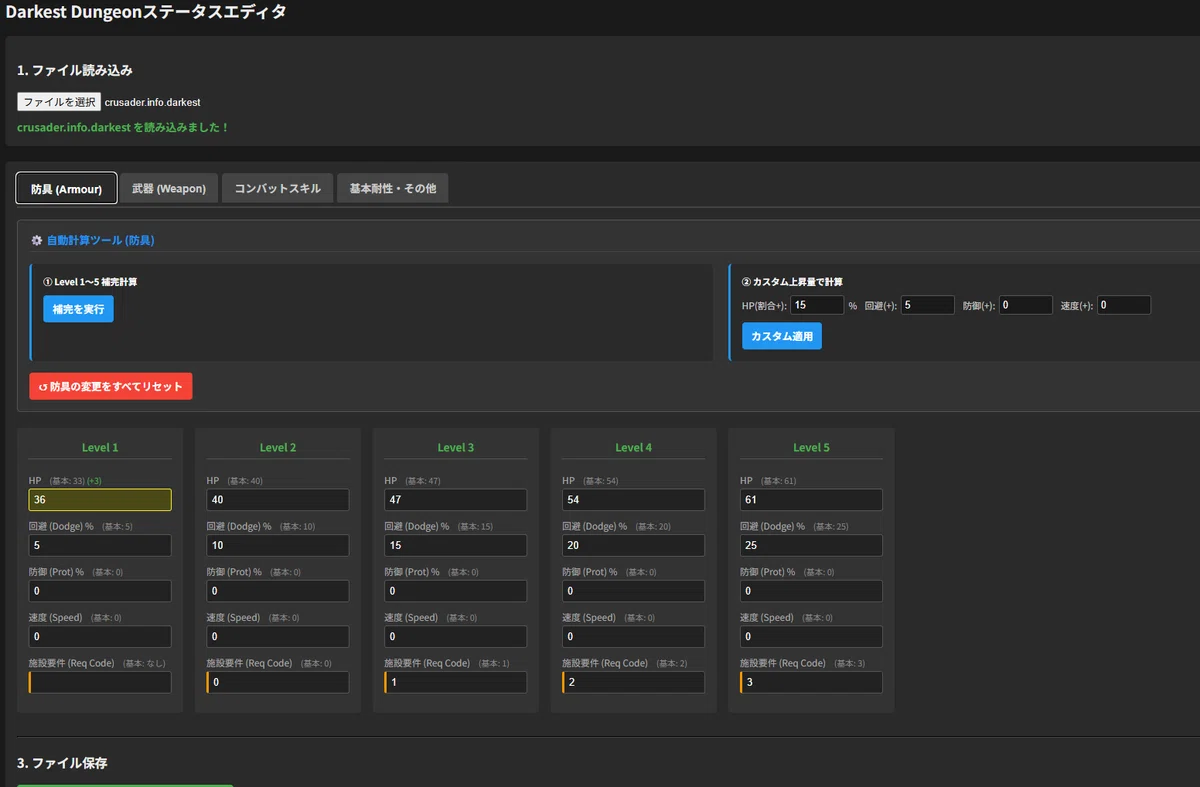Click the ② カスタム上昇量で計算 label
This screenshot has width=1200, height=787.
pyautogui.click(x=792, y=282)
